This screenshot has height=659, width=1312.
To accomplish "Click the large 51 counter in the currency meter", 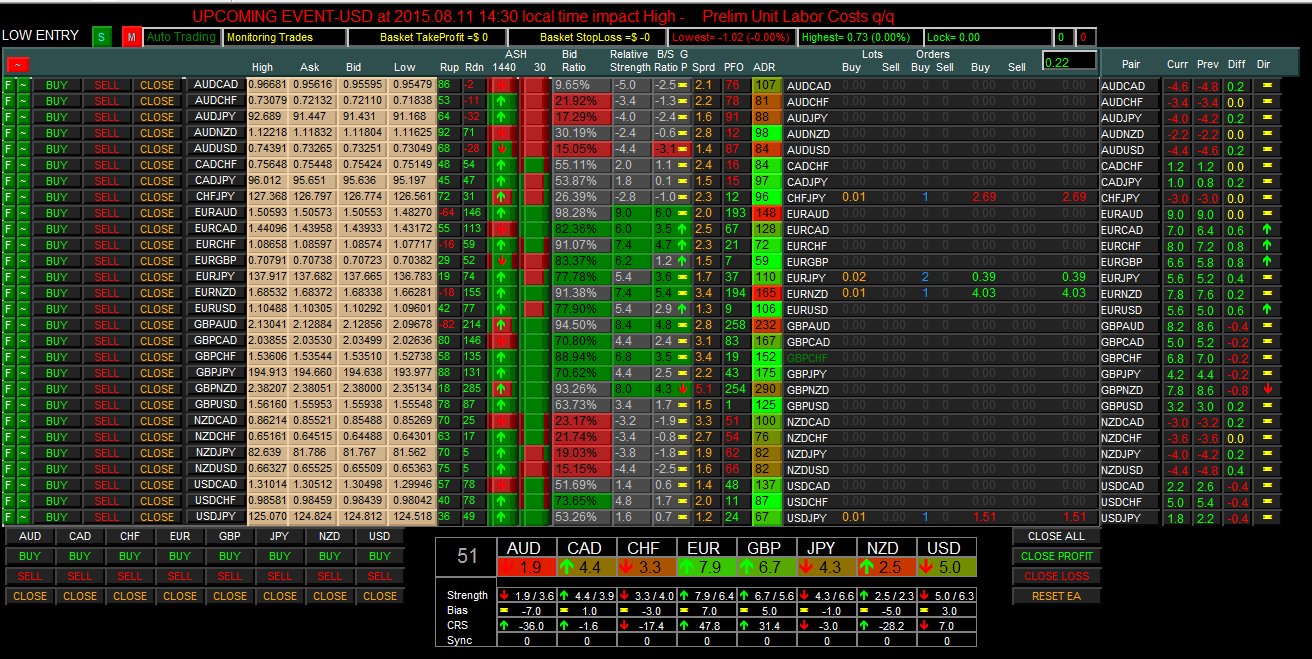I will click(x=467, y=557).
